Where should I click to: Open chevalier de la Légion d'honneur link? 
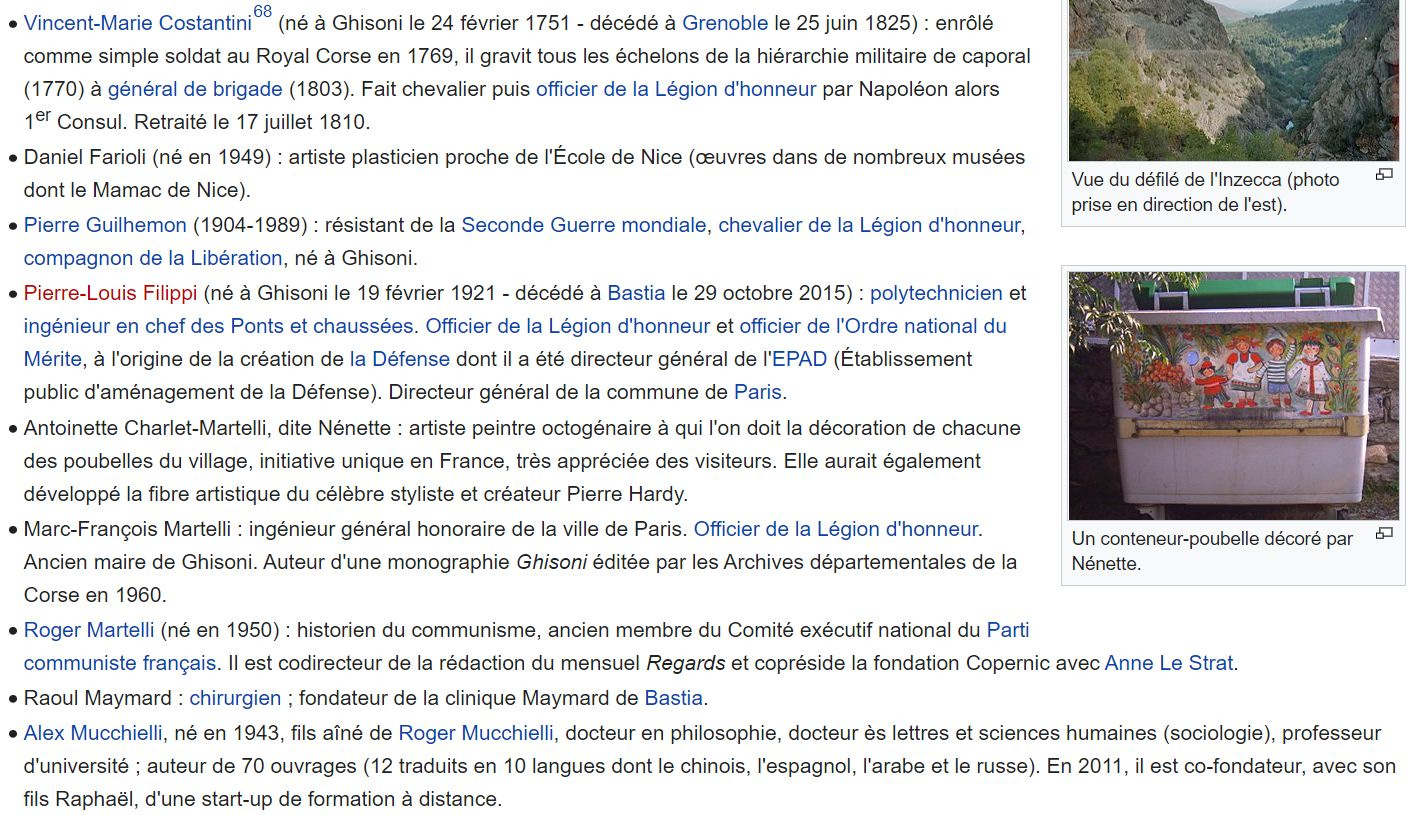[x=869, y=225]
